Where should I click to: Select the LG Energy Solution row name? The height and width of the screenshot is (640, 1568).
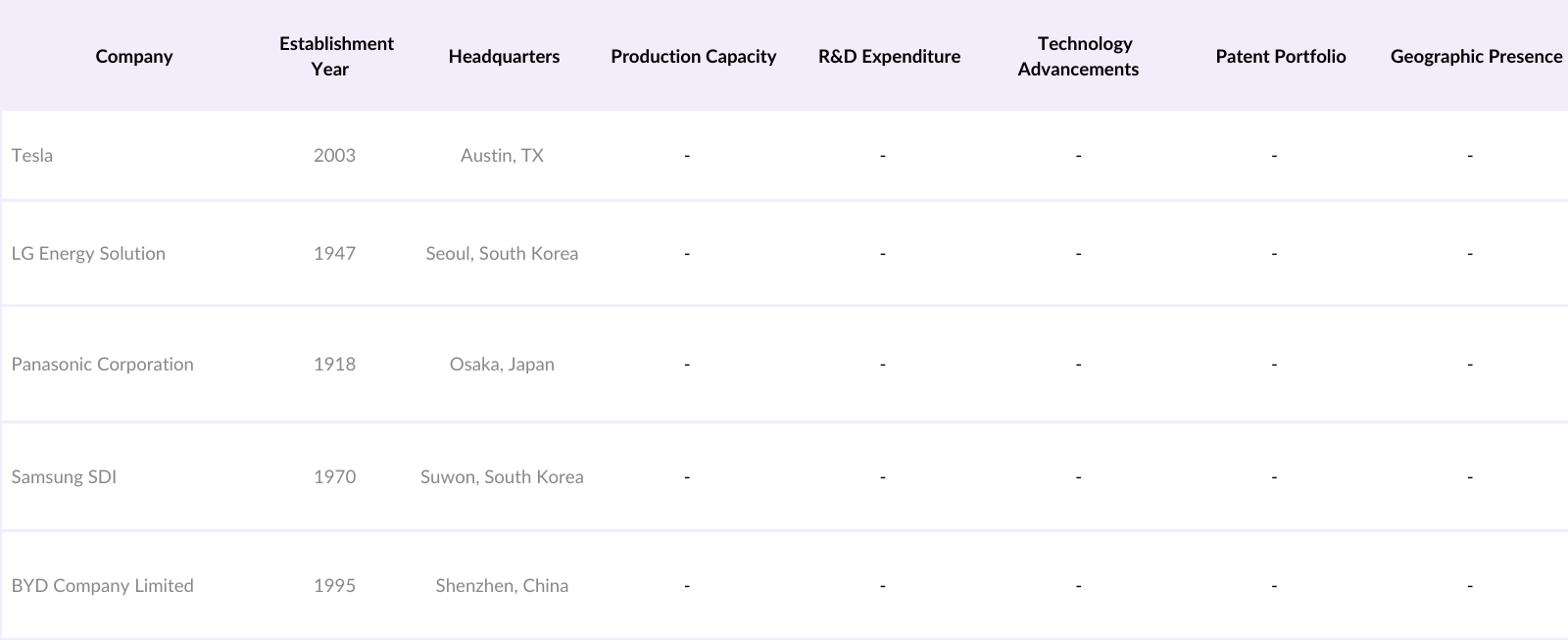[88, 253]
